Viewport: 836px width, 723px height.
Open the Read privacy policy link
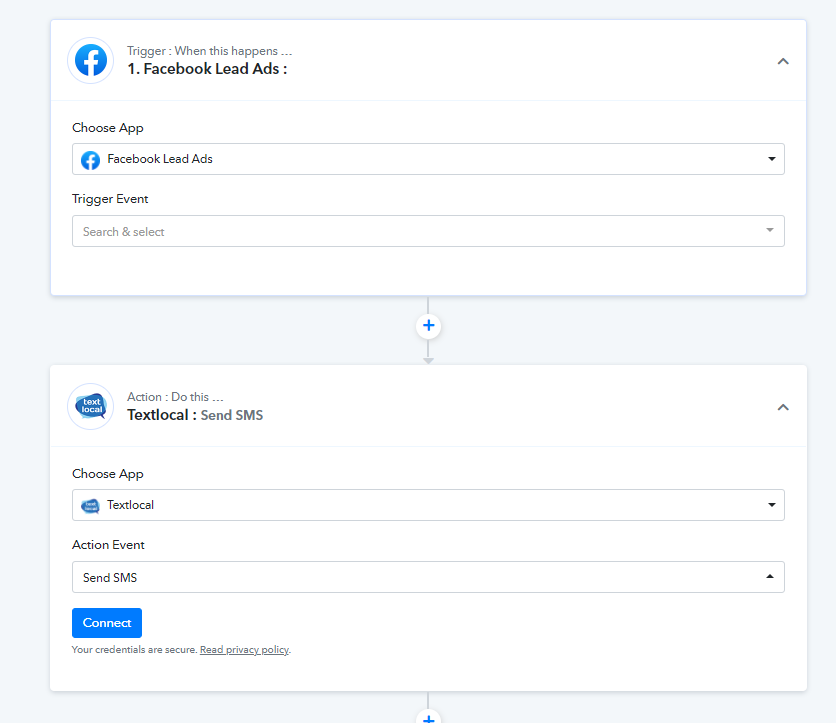[245, 649]
